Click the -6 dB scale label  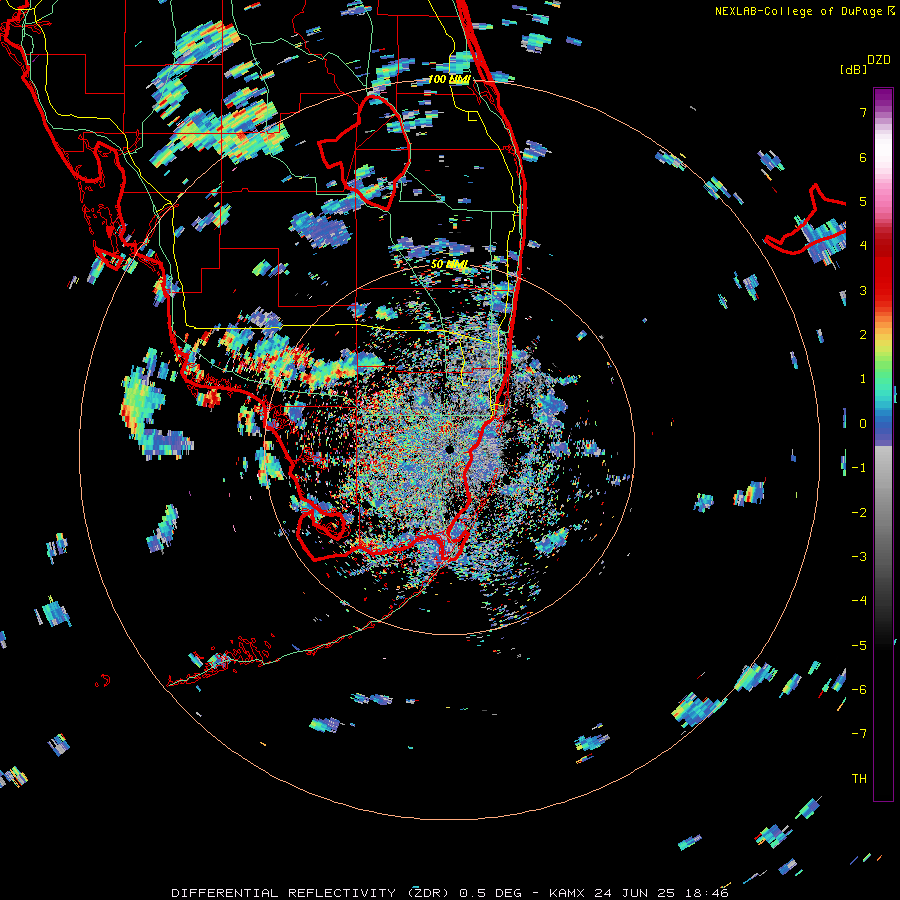coord(859,689)
